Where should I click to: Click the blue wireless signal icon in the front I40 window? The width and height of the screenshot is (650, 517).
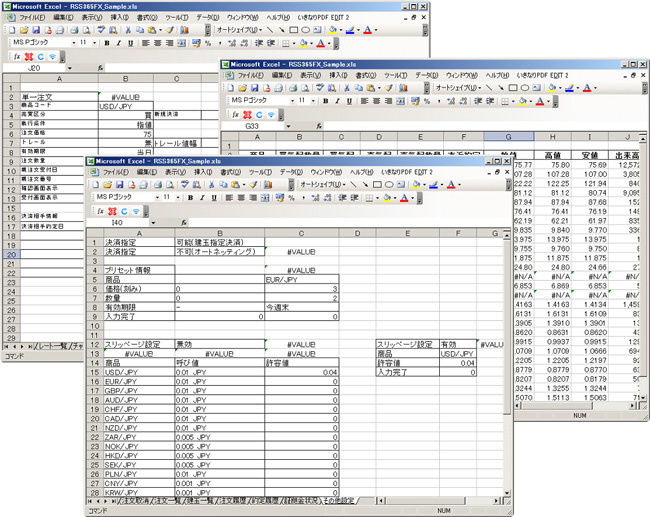coord(136,211)
